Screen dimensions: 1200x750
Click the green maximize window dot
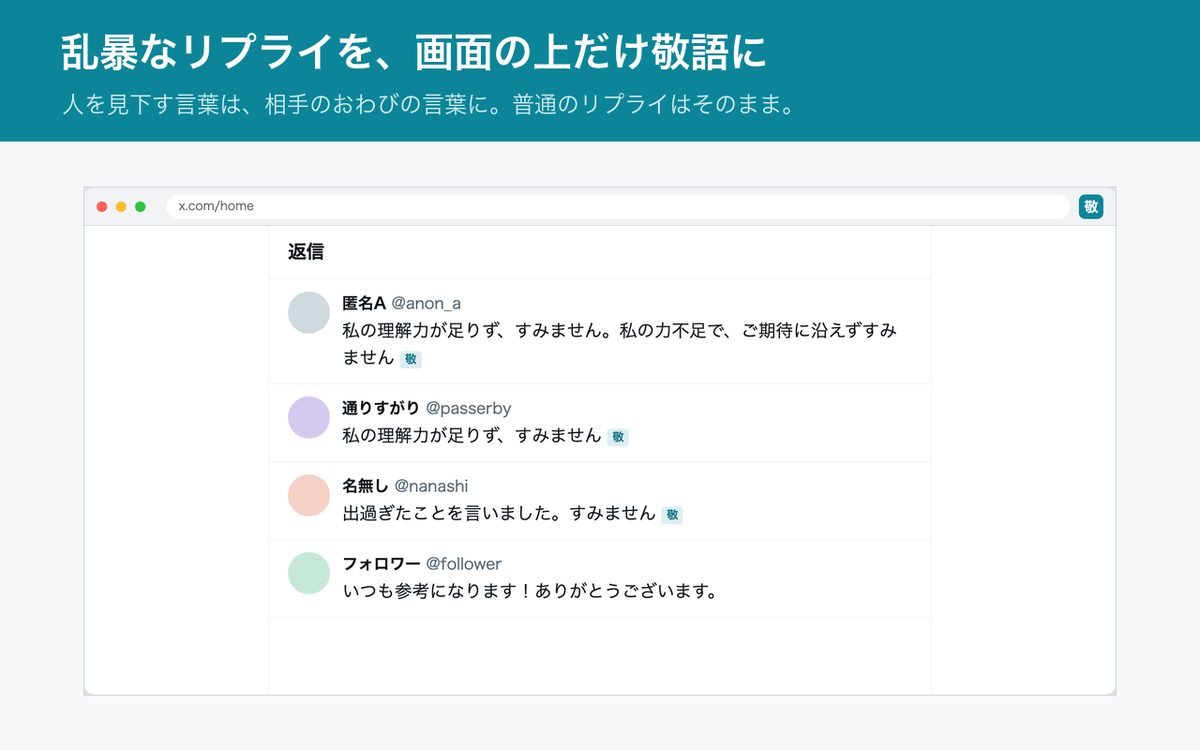(x=140, y=207)
